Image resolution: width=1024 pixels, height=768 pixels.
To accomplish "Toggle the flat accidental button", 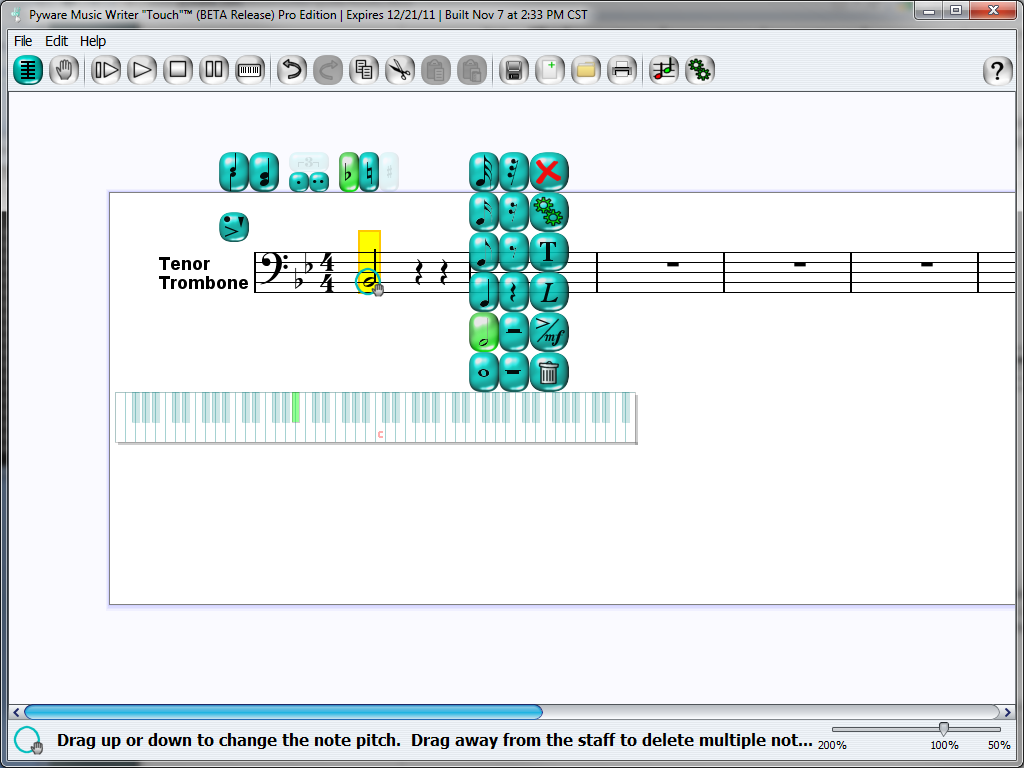I will 349,172.
